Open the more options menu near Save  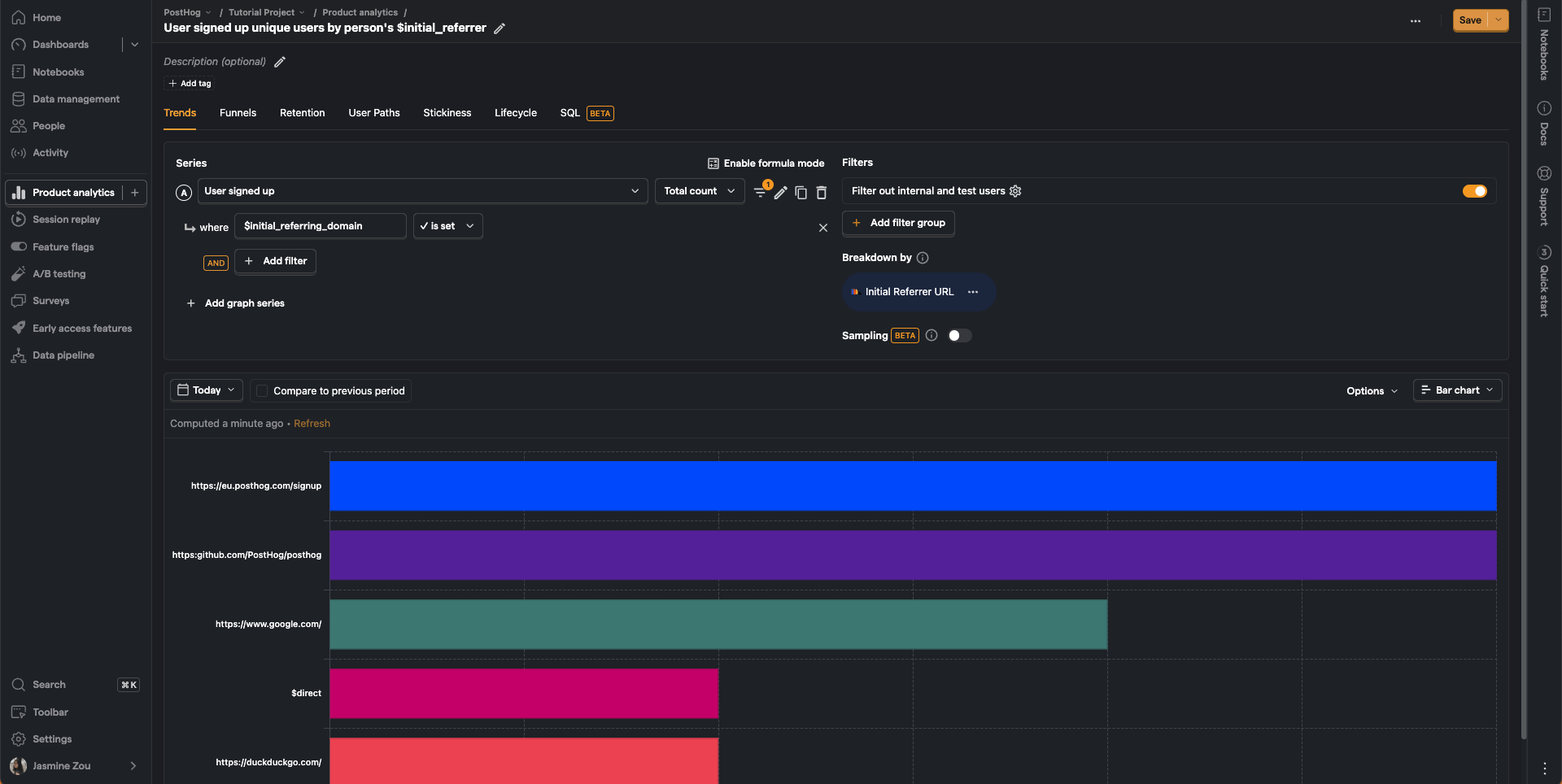point(1416,21)
